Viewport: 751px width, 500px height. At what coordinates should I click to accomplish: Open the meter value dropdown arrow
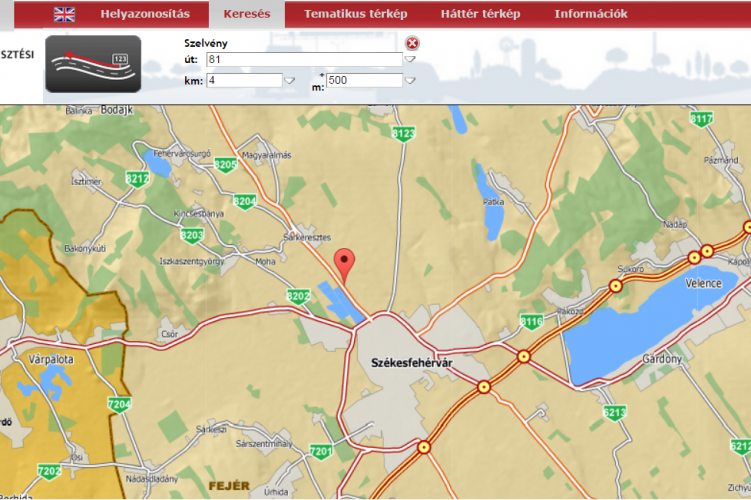[409, 80]
